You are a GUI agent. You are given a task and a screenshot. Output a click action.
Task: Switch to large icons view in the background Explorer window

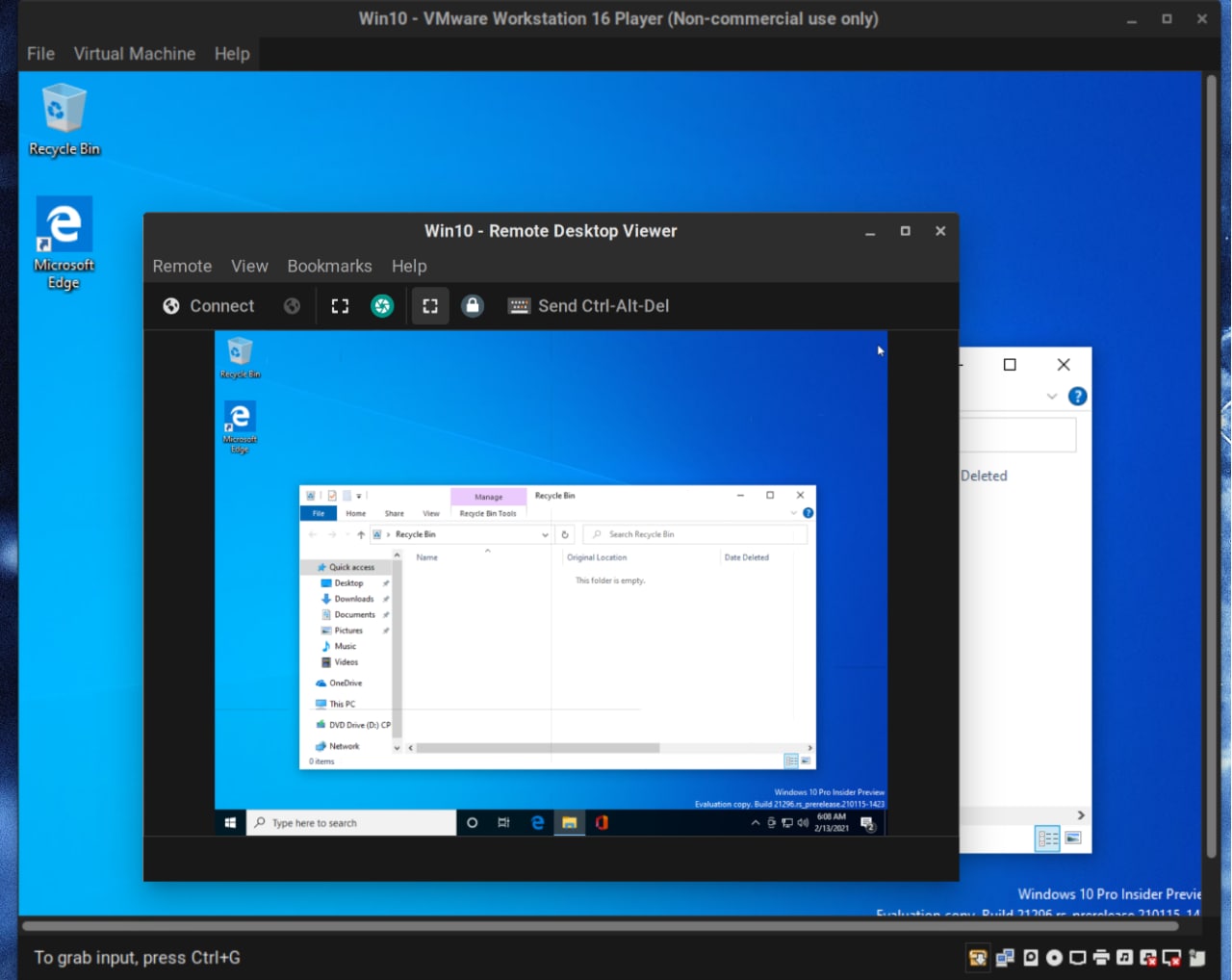click(x=1073, y=838)
